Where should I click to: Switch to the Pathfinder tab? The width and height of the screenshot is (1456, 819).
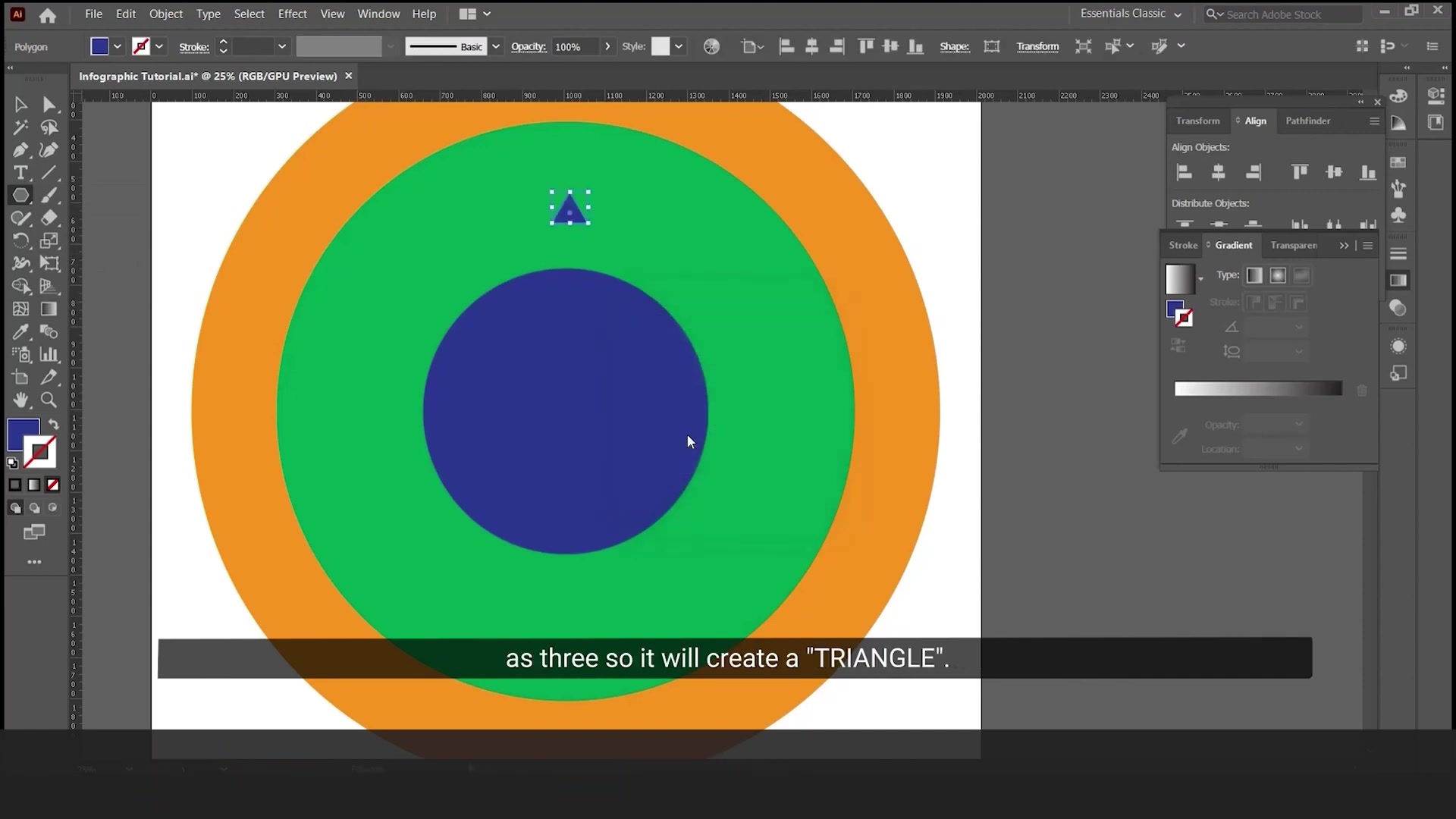[1307, 121]
